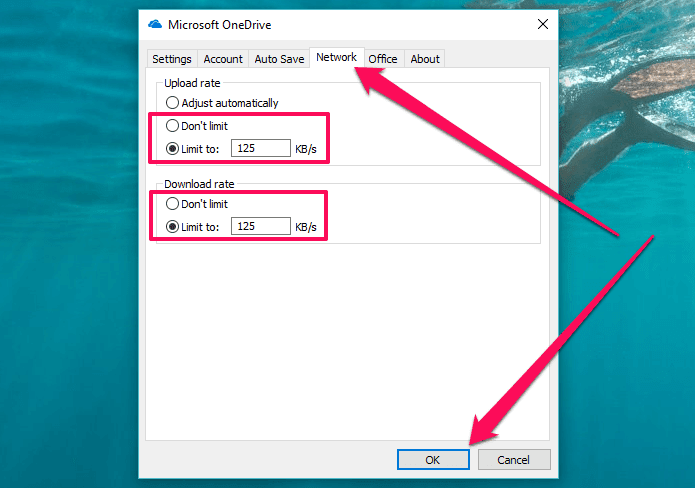The height and width of the screenshot is (488, 695).
Task: Select the Network tab
Action: [336, 57]
